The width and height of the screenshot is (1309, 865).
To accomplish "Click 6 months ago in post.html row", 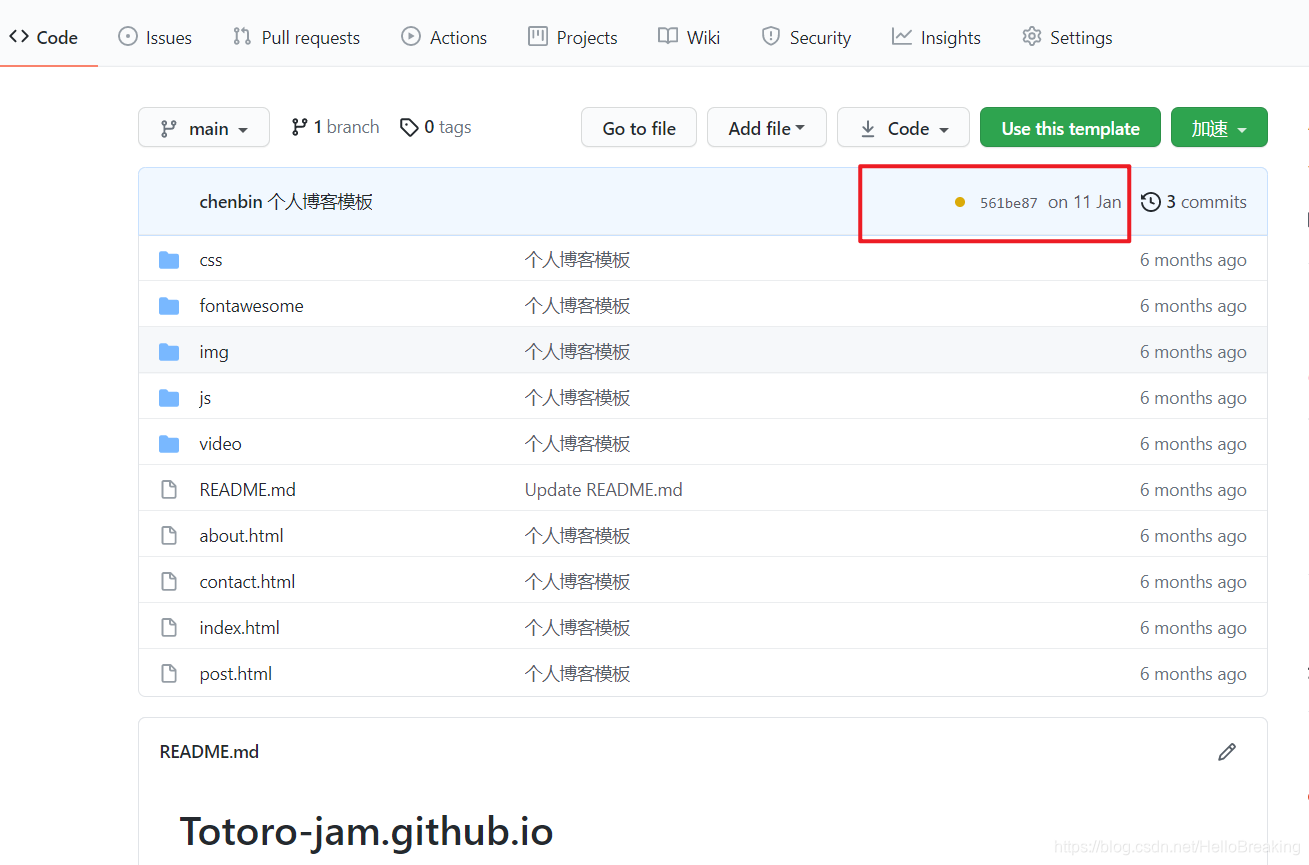I will (1193, 674).
